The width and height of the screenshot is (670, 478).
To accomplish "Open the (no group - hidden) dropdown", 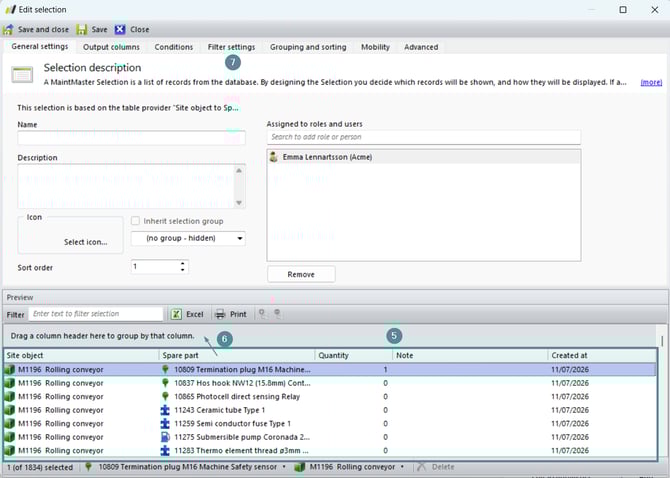I will point(188,238).
